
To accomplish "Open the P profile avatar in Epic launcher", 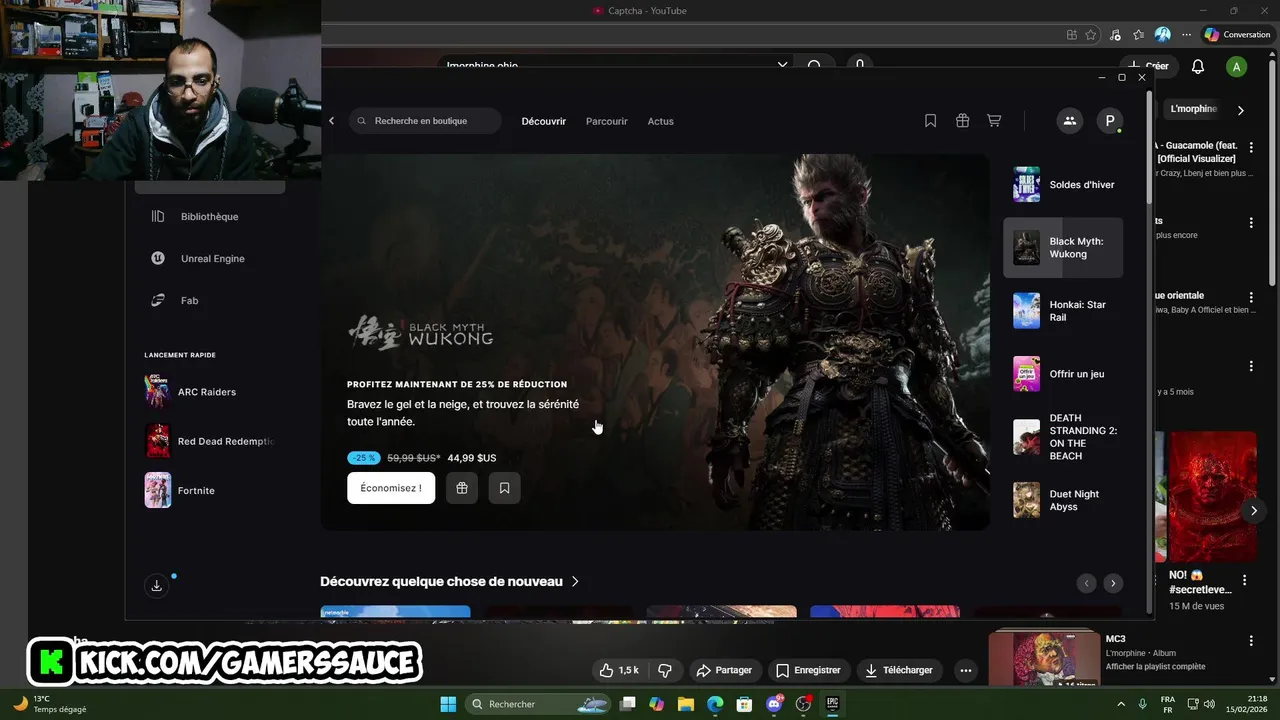I will click(x=1109, y=121).
